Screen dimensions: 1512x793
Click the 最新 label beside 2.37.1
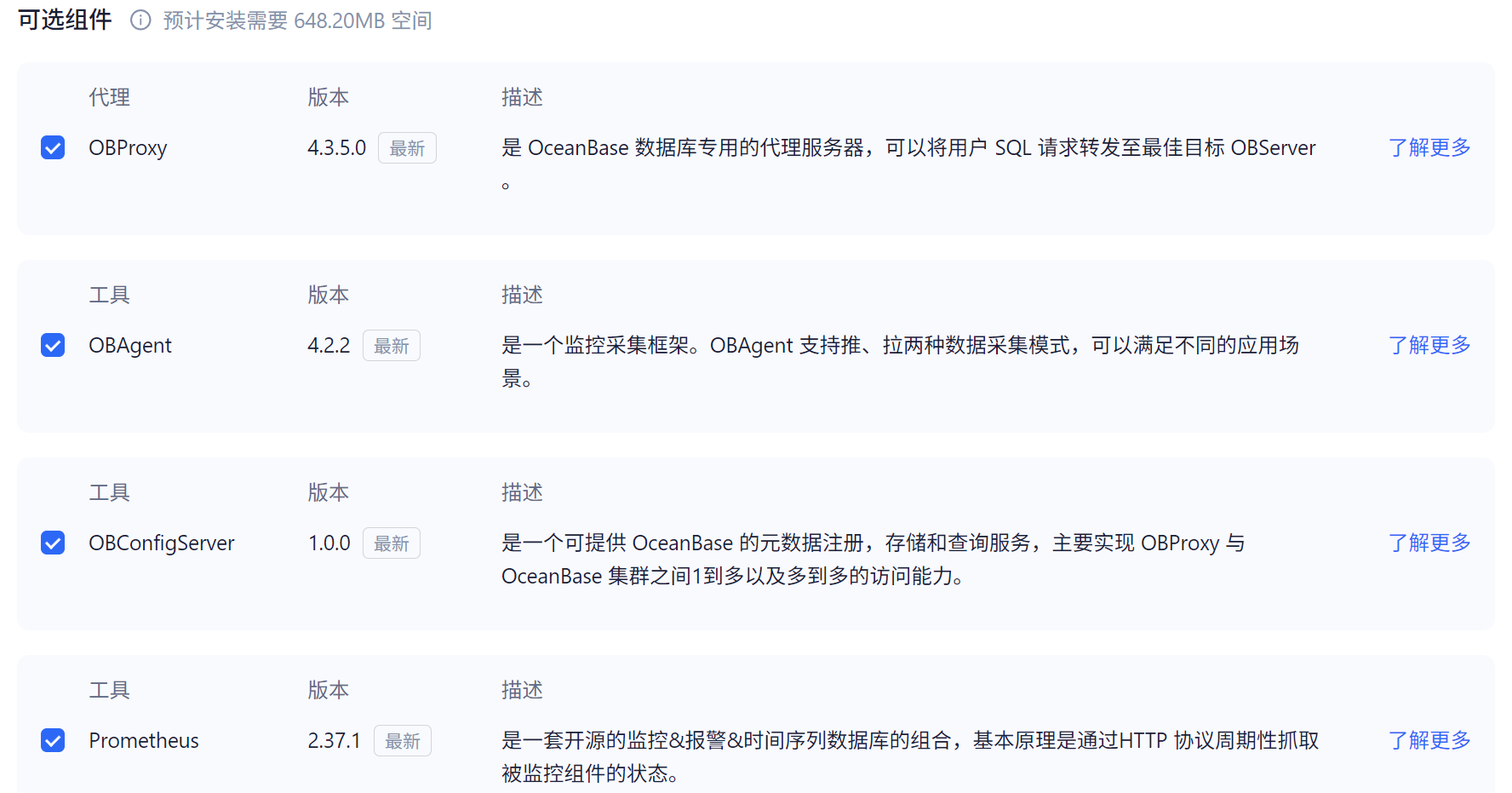(x=403, y=741)
